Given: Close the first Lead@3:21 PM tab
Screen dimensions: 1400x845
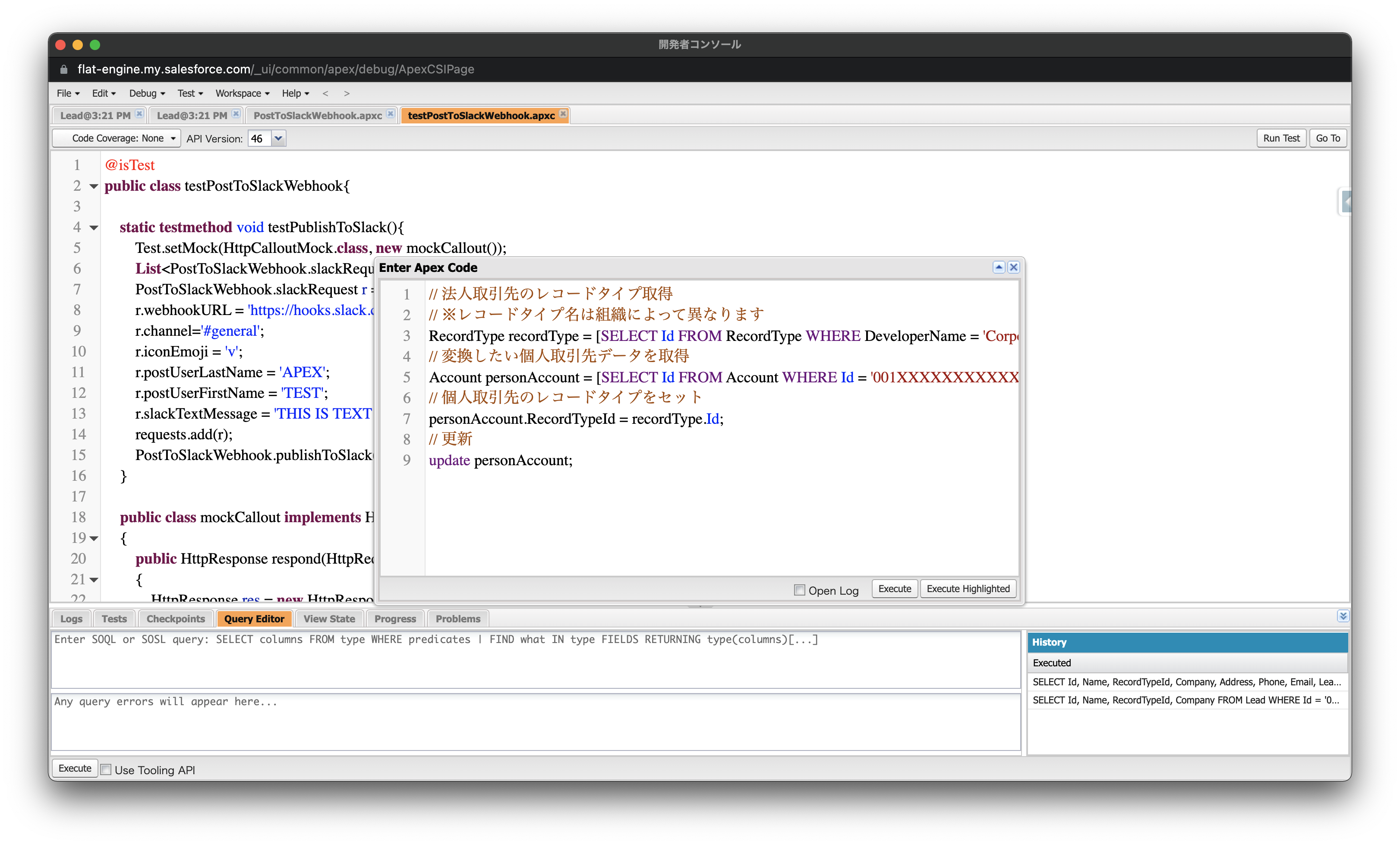Looking at the screenshot, I should [x=139, y=114].
